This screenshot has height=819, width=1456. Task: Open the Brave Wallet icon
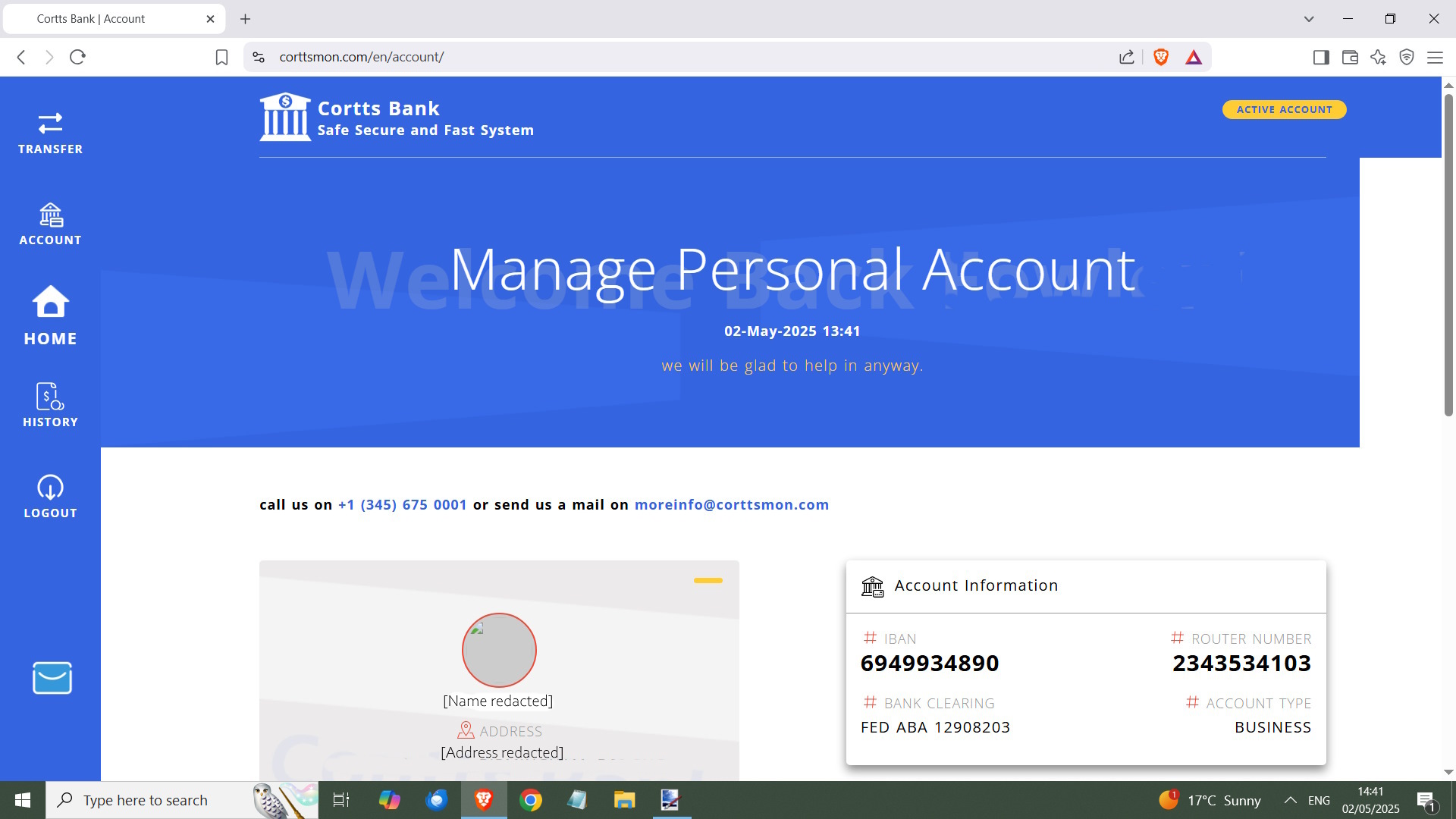(x=1350, y=57)
